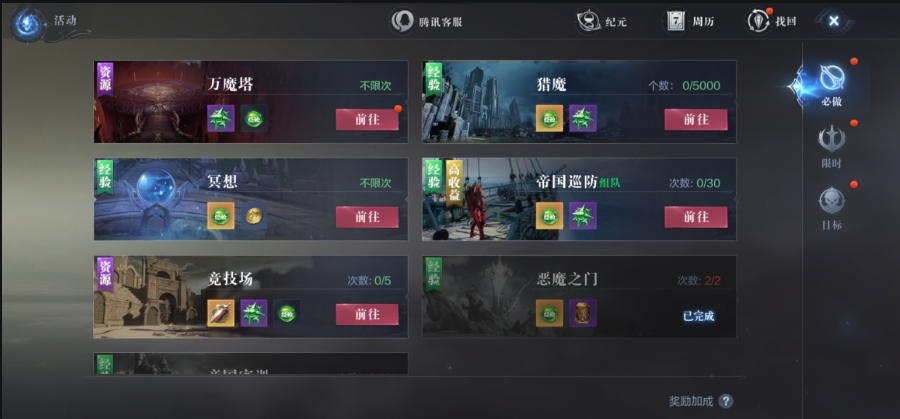Click the green star reward icon in 万魔塔

[221, 118]
